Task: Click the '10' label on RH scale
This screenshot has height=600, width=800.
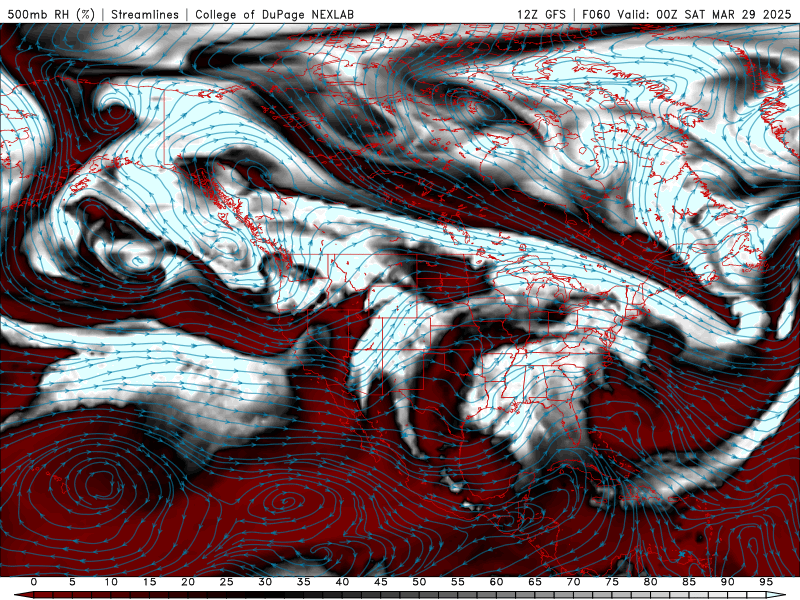Action: [x=111, y=582]
